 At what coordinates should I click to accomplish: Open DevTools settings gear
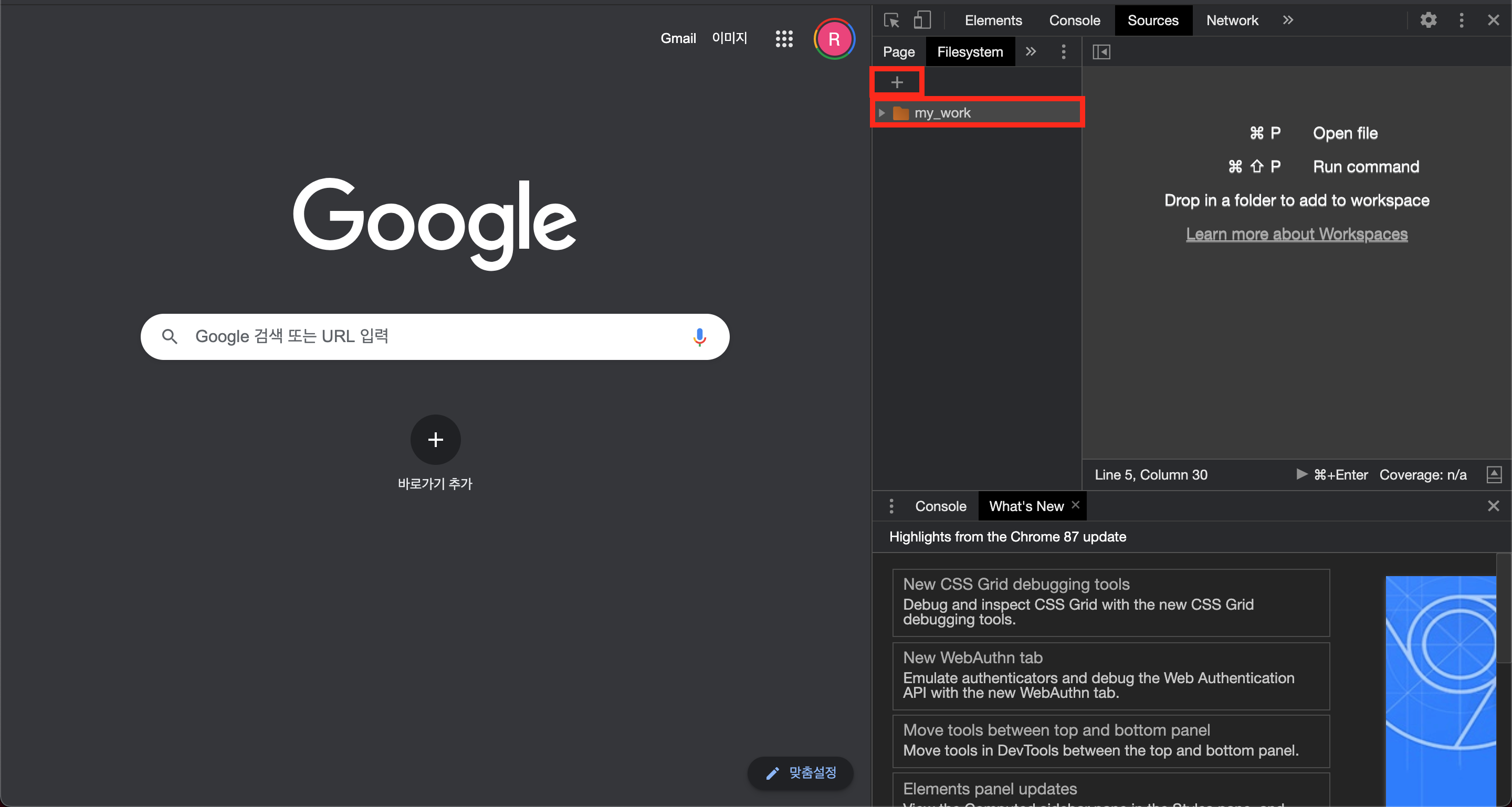(x=1428, y=20)
